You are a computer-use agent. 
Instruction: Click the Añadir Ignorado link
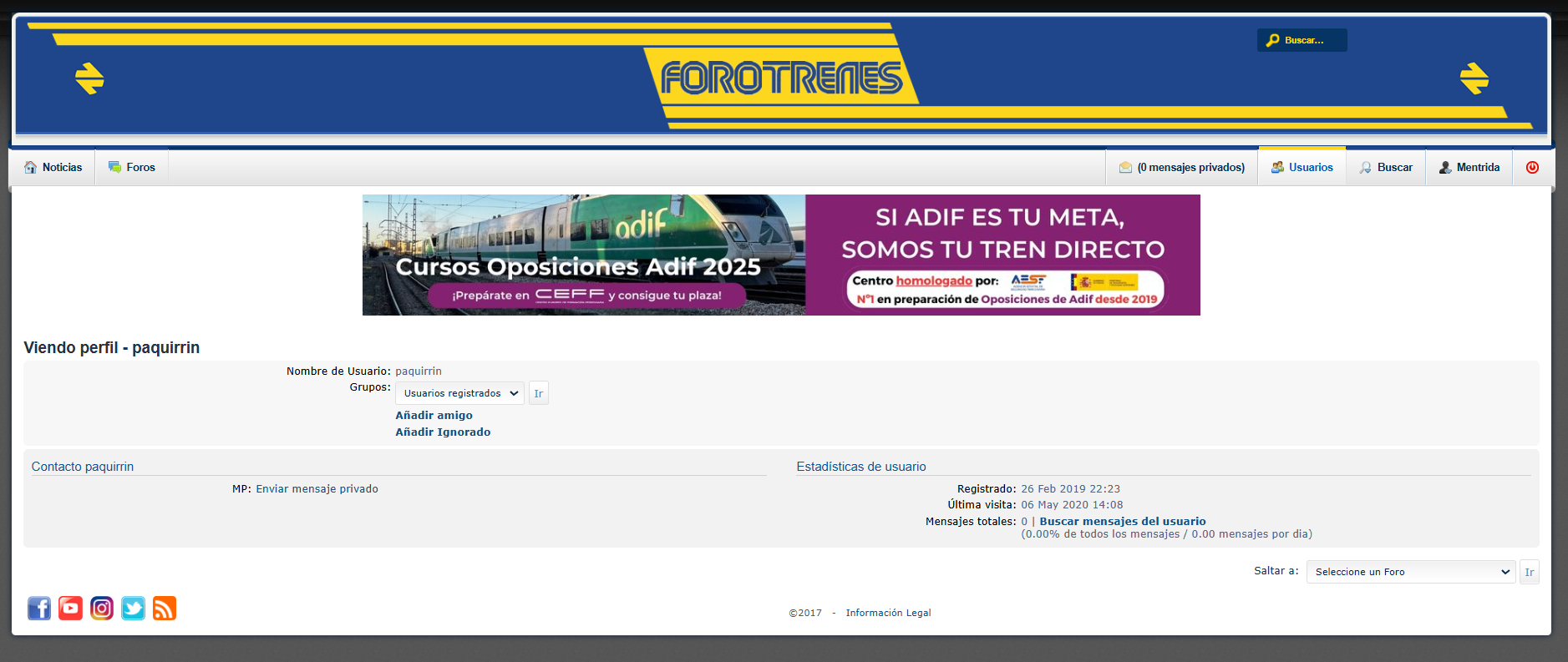[x=443, y=432]
